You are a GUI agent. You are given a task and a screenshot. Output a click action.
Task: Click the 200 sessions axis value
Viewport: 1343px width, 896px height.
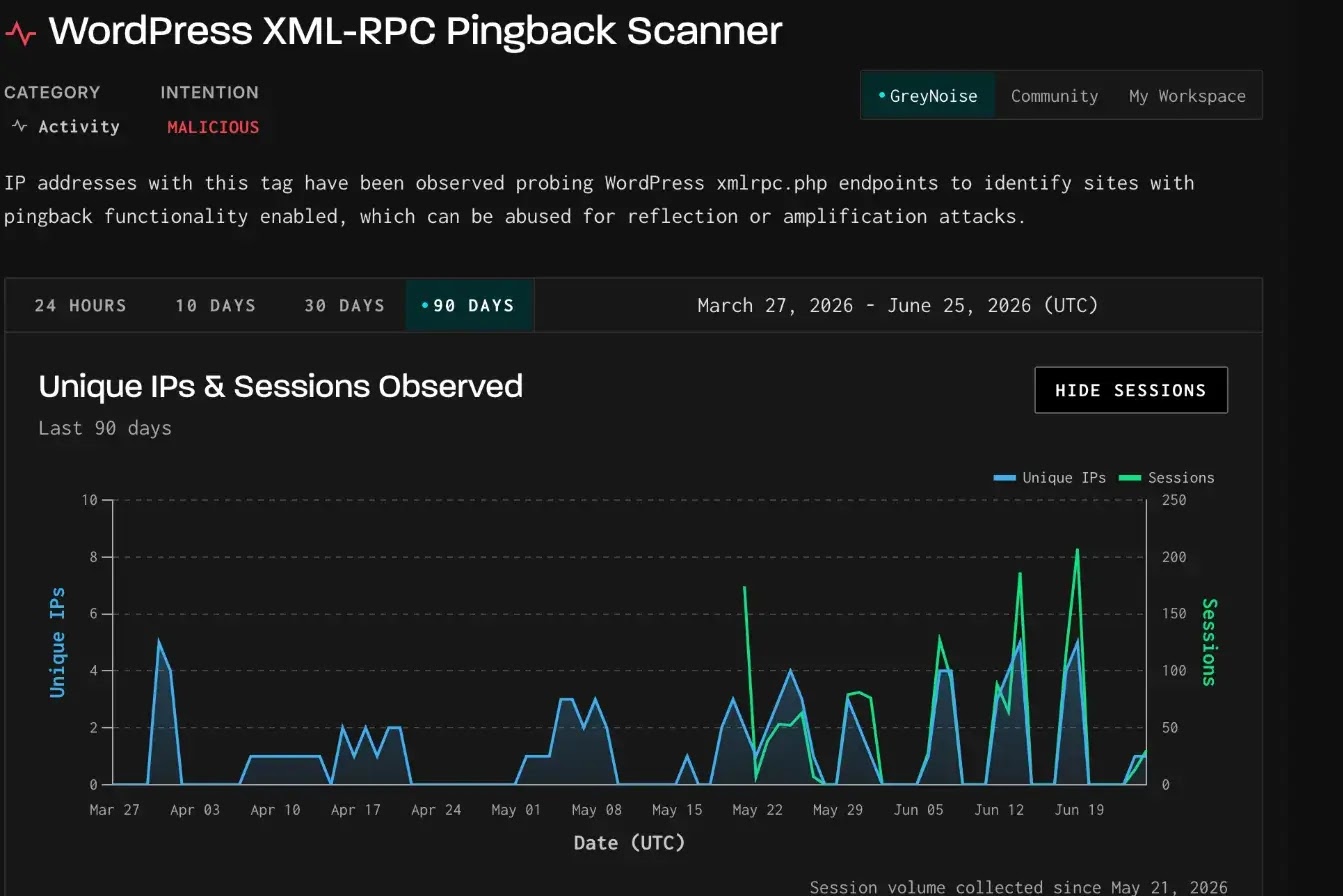pos(1175,557)
